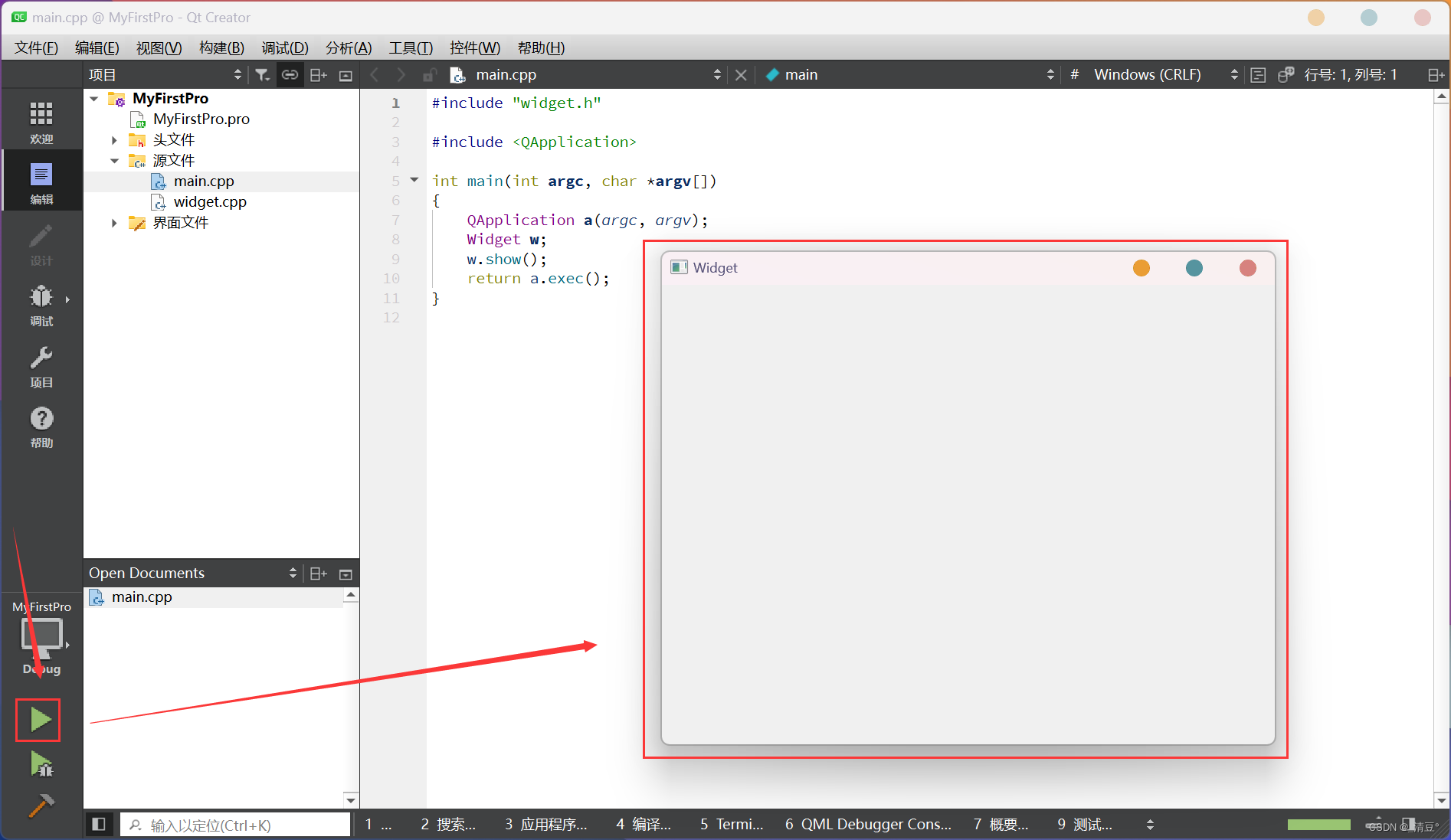This screenshot has width=1451, height=840.
Task: Click the green build progress bar
Action: (1318, 825)
